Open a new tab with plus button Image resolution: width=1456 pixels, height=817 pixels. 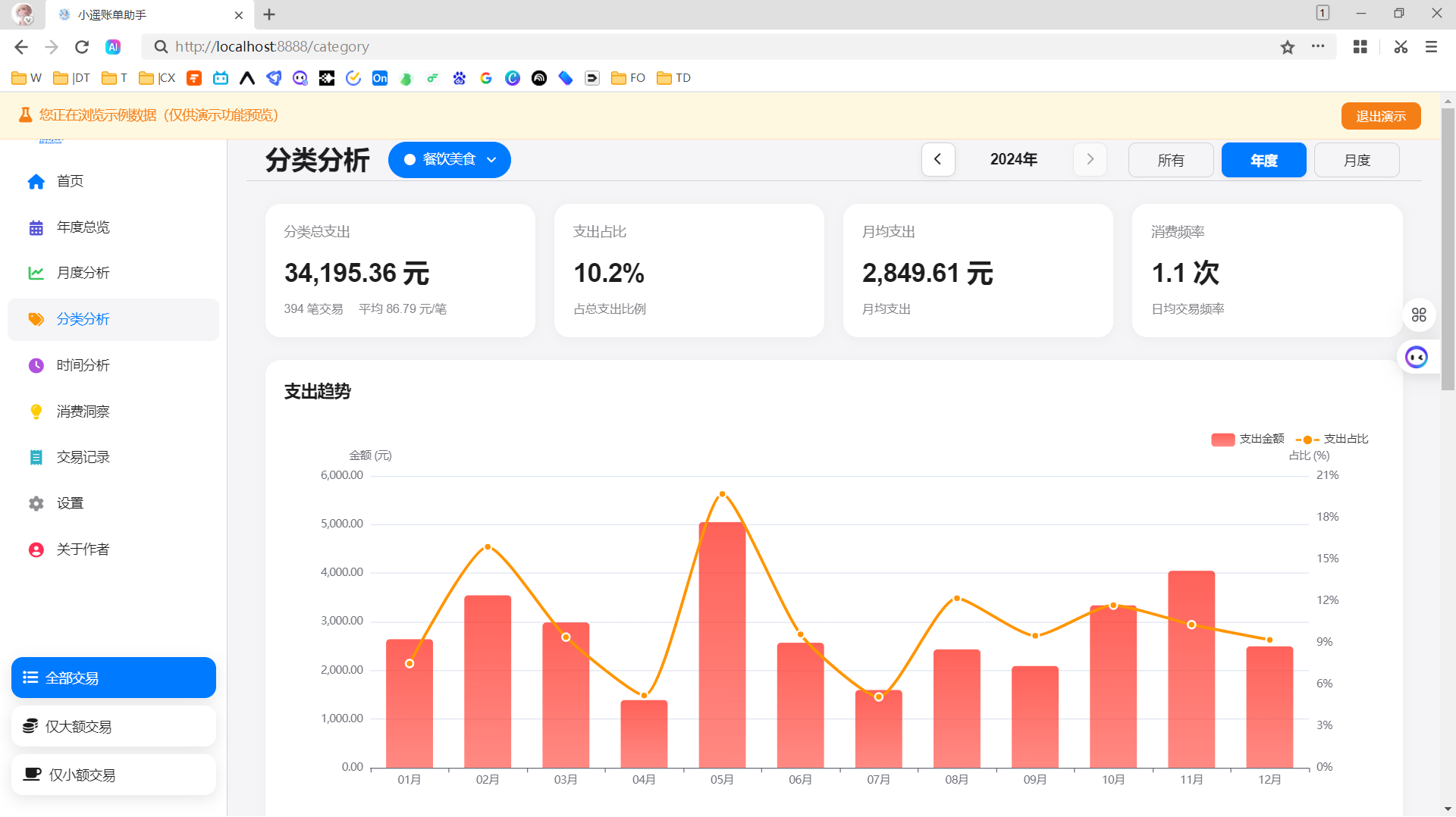click(269, 14)
